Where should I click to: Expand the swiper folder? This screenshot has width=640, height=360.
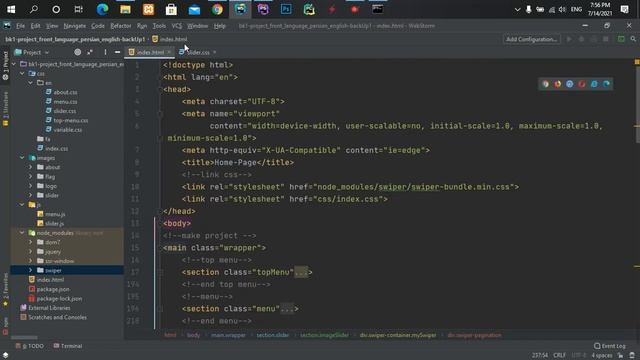31,270
